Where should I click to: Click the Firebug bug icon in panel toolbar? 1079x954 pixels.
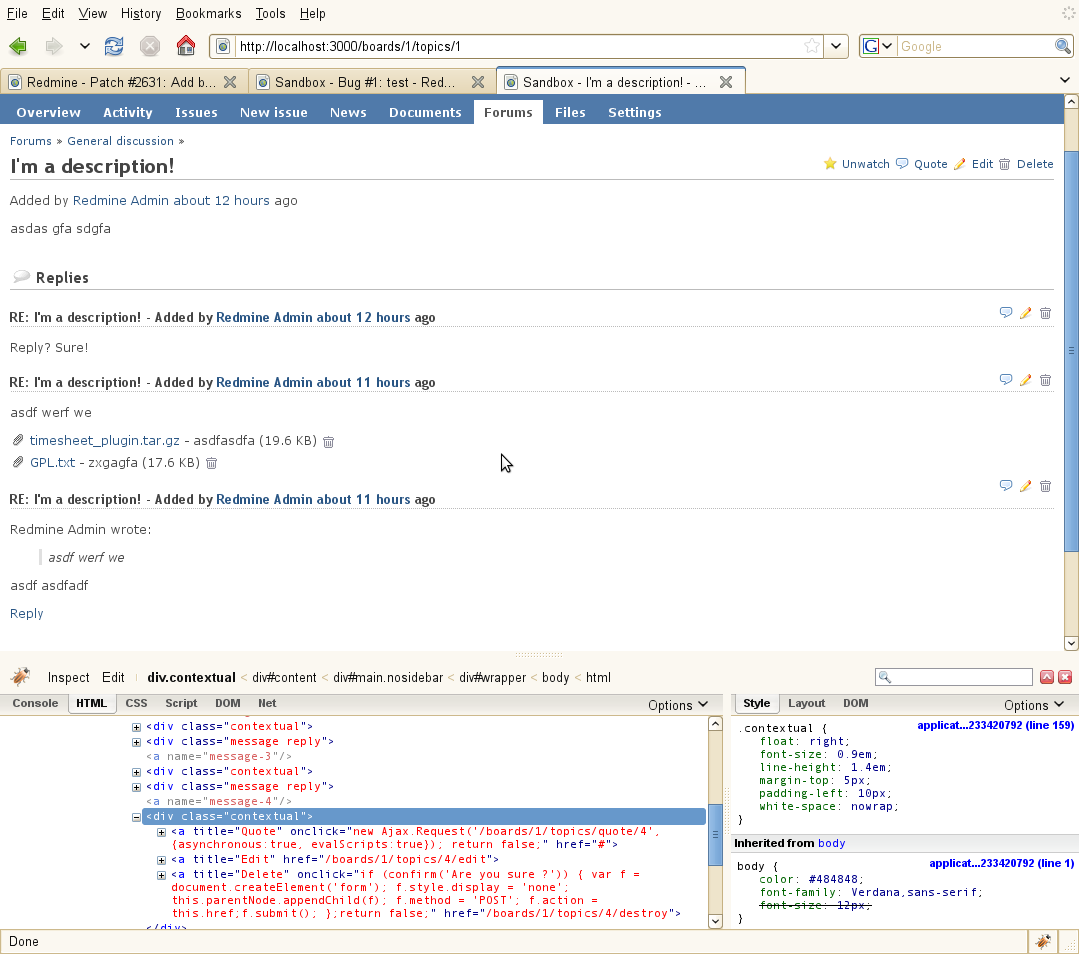click(21, 677)
